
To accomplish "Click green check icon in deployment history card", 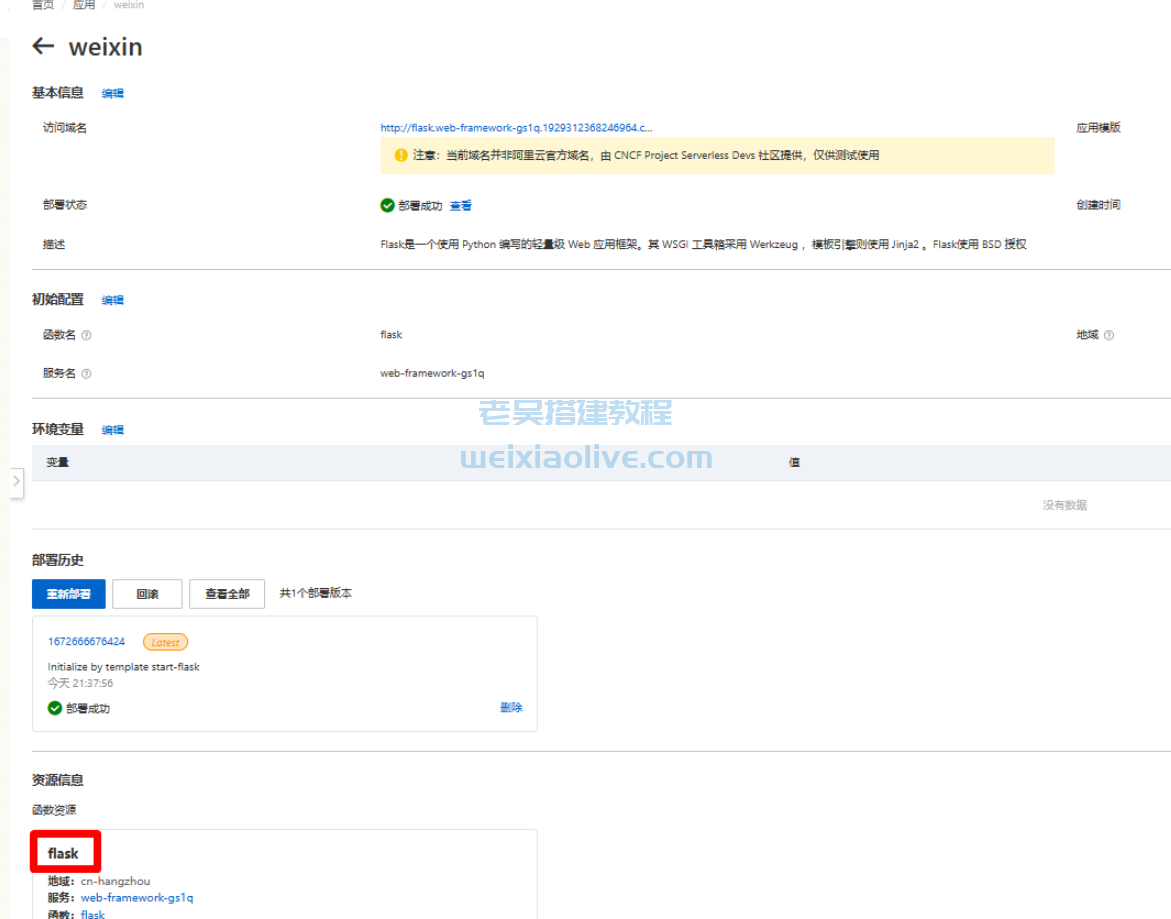I will [55, 708].
